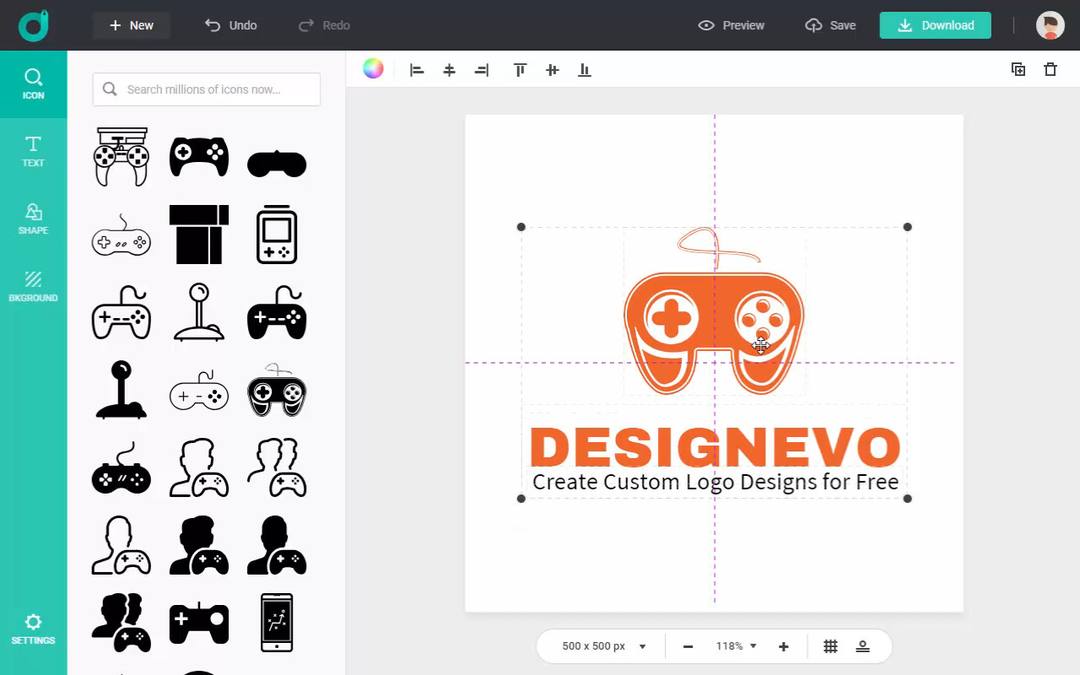The height and width of the screenshot is (675, 1080).
Task: Click the DesignEvo logo in the top bar
Action: click(x=33, y=25)
